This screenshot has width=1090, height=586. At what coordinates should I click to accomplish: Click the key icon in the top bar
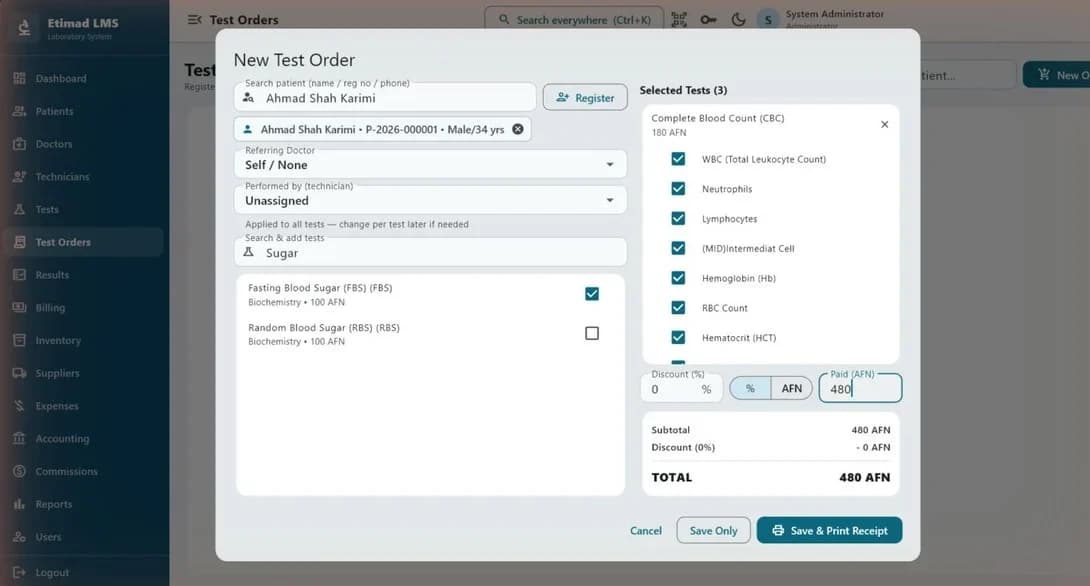tap(708, 19)
